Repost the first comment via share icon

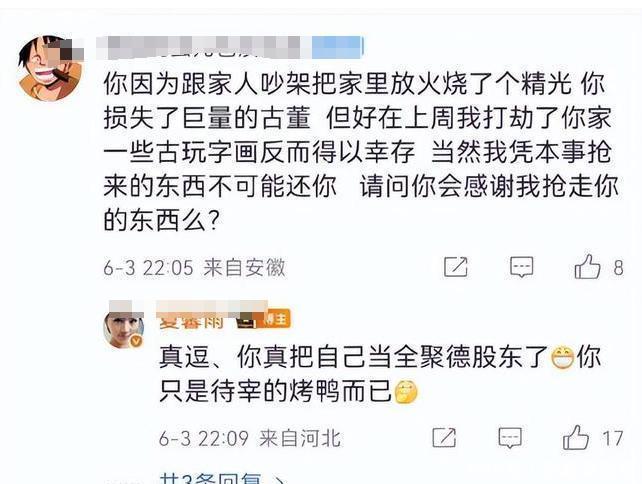(456, 267)
